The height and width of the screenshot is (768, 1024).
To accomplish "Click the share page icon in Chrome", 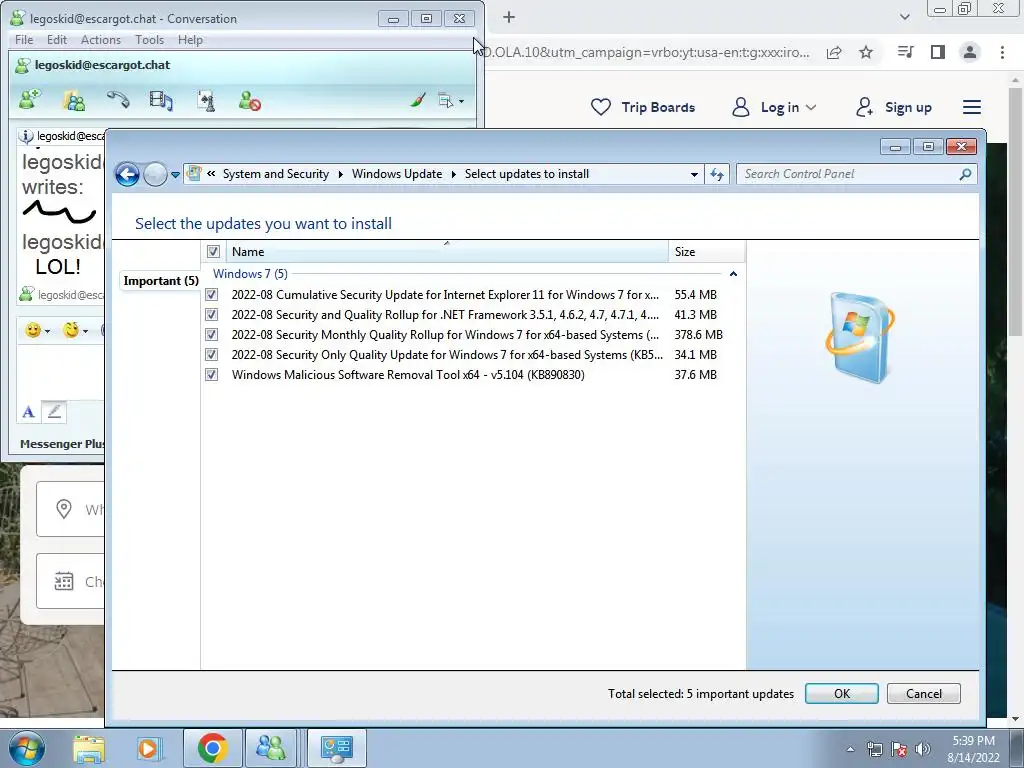I will 834,52.
